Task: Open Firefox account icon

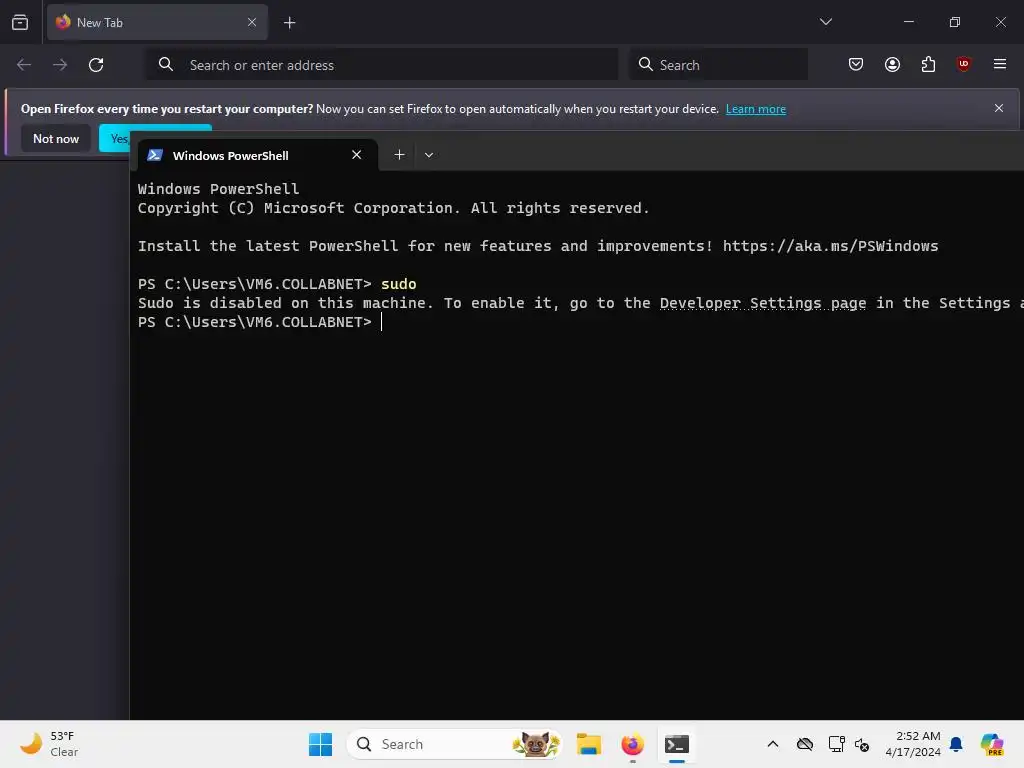Action: pos(892,64)
